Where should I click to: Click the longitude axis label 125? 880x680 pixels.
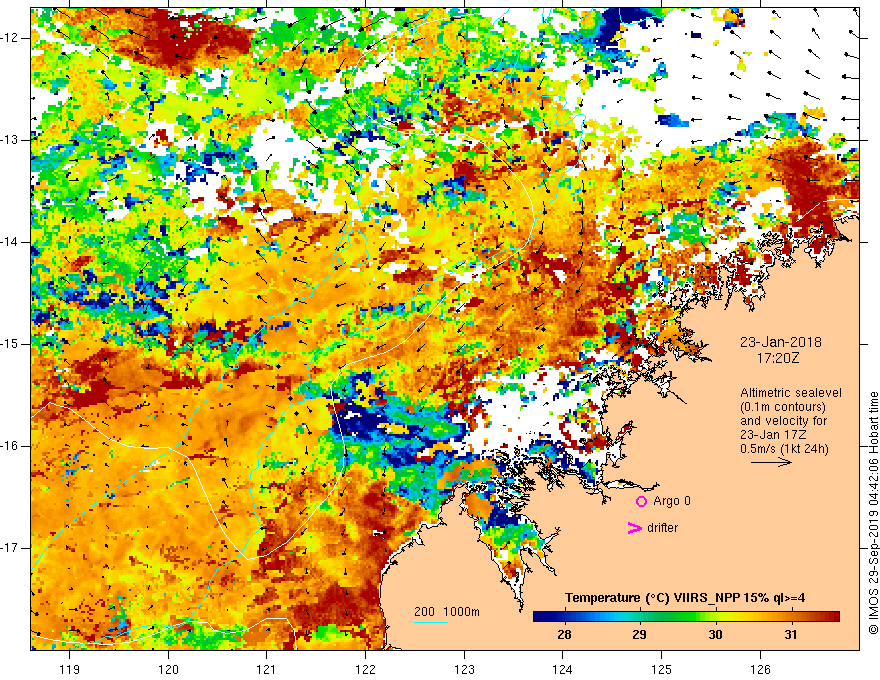pos(662,669)
